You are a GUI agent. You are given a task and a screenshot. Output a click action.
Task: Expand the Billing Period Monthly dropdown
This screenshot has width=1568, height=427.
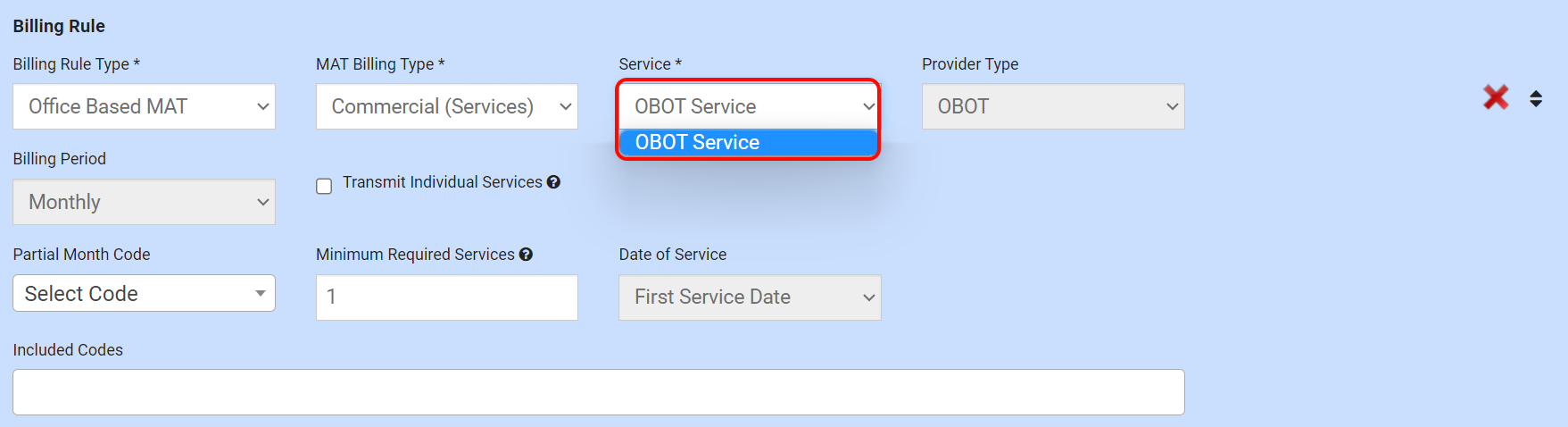pos(144,202)
